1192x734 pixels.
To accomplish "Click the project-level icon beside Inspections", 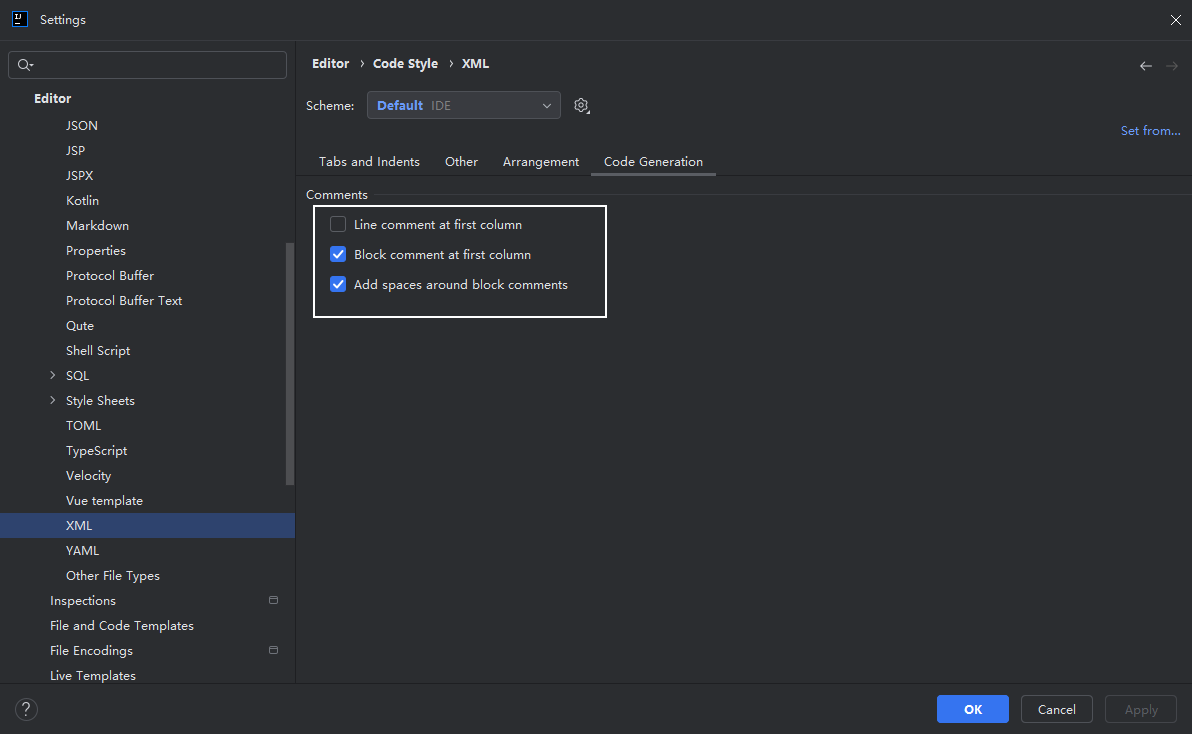I will [x=273, y=600].
